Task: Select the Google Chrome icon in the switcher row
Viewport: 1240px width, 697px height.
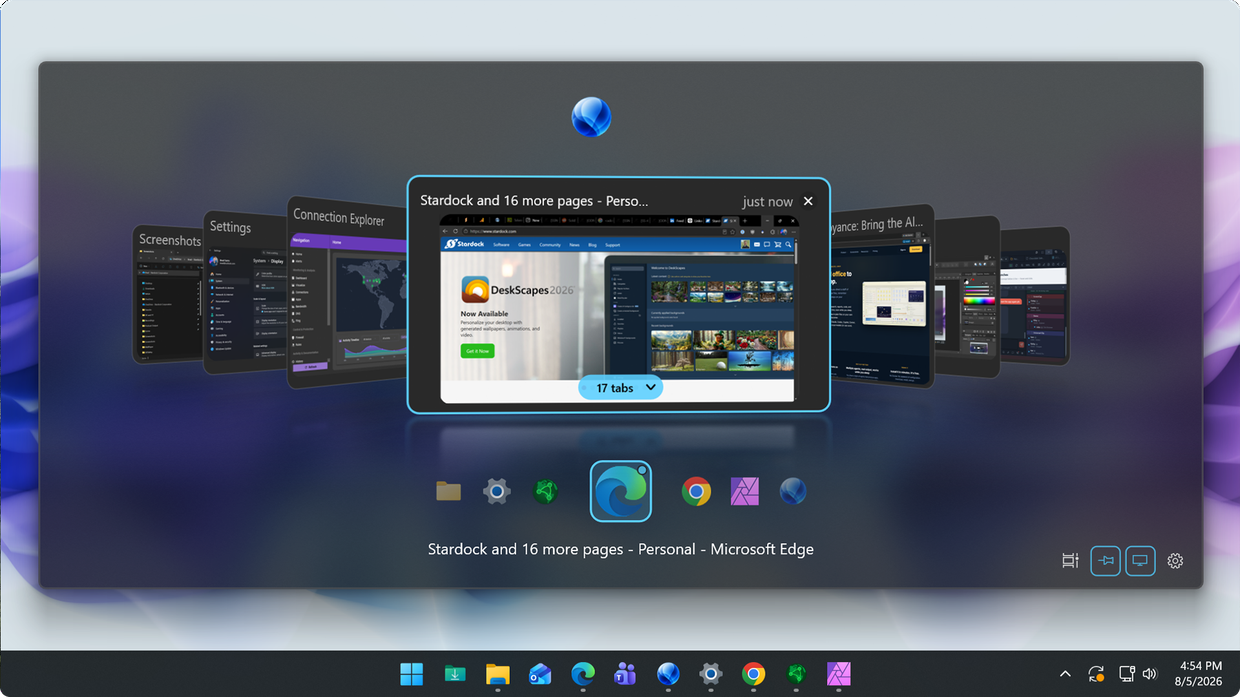Action: (696, 491)
